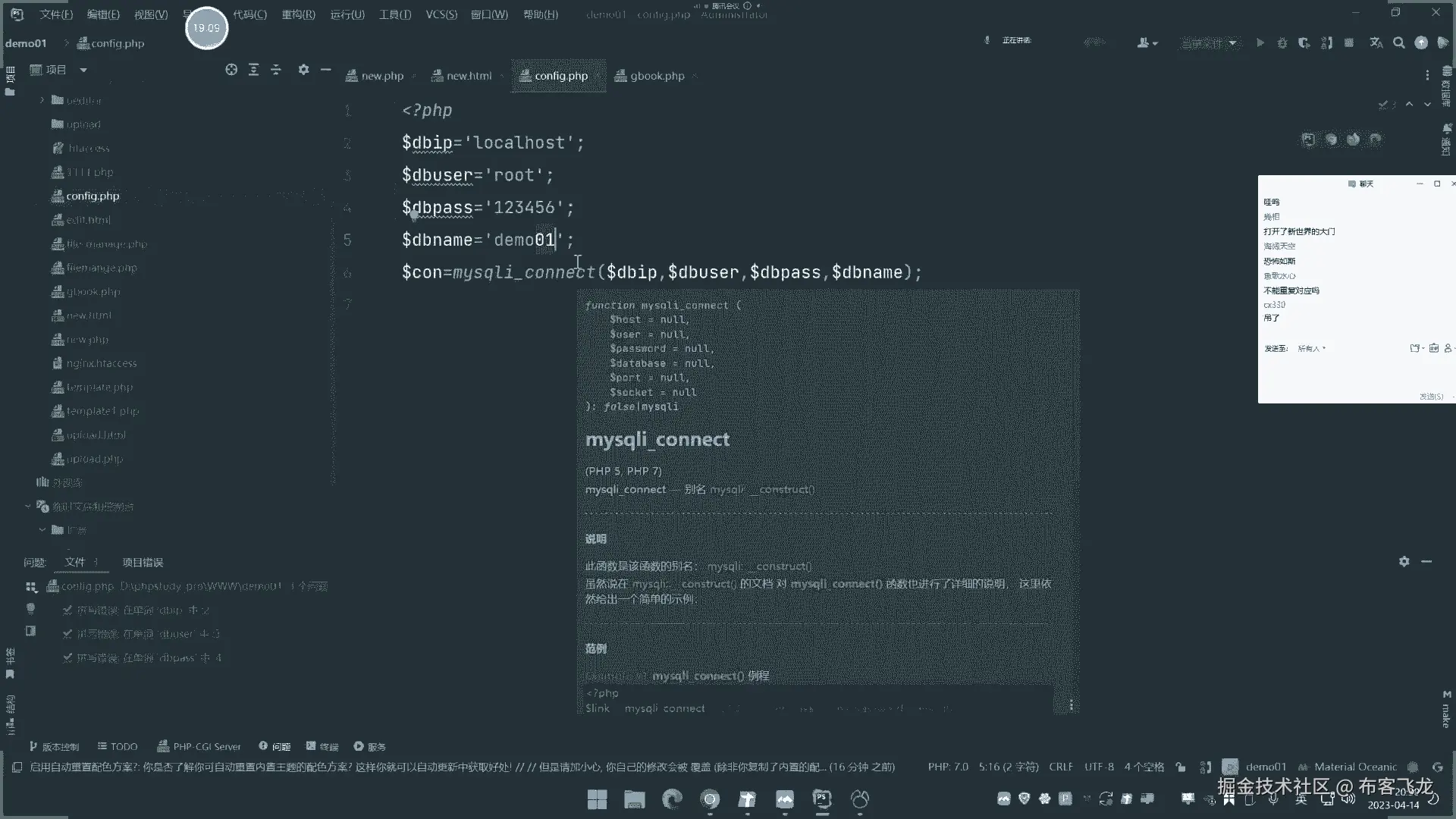
Task: Select the project errors tab
Action: 143,562
